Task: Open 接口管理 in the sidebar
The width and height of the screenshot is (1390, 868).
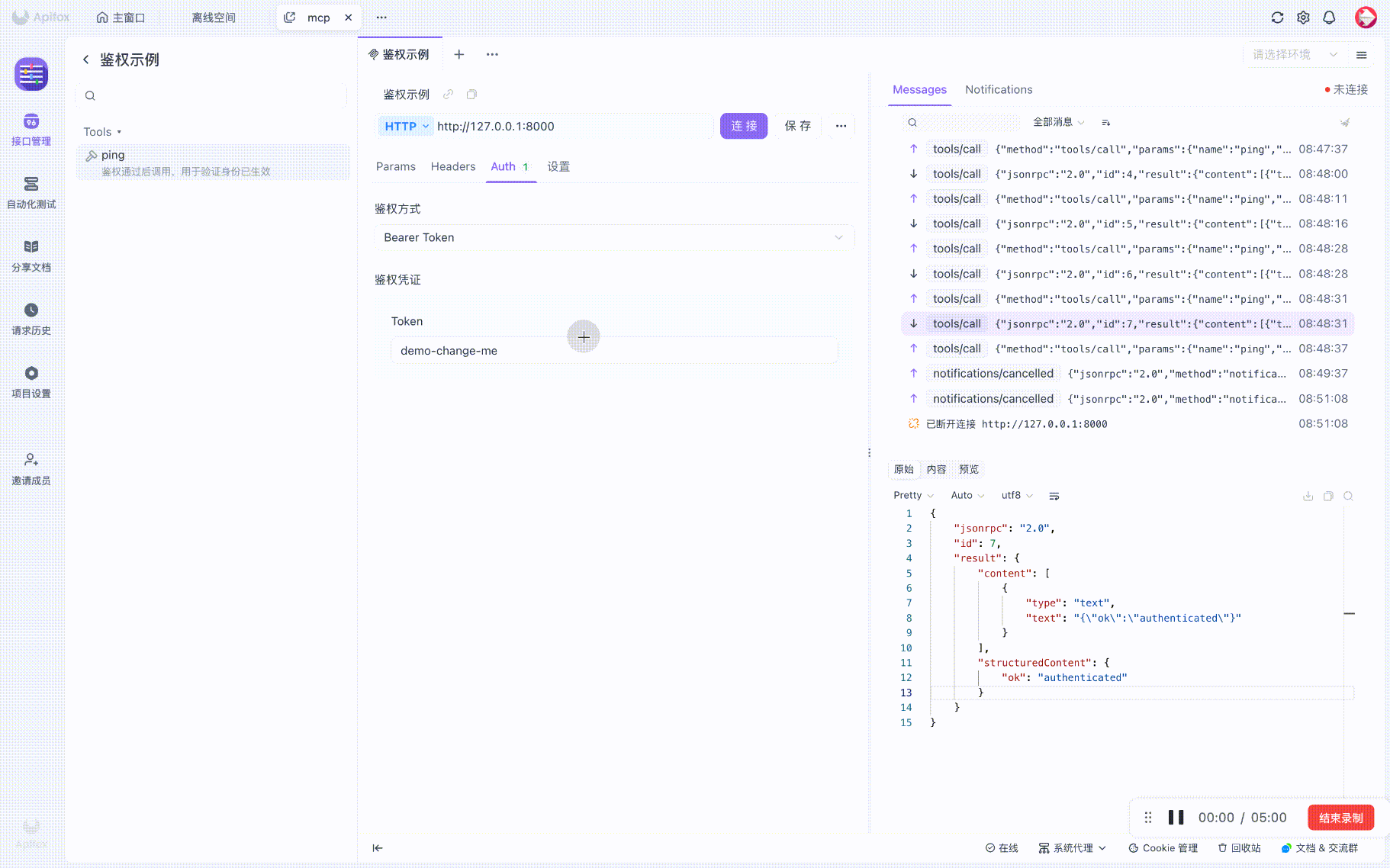Action: click(x=31, y=130)
